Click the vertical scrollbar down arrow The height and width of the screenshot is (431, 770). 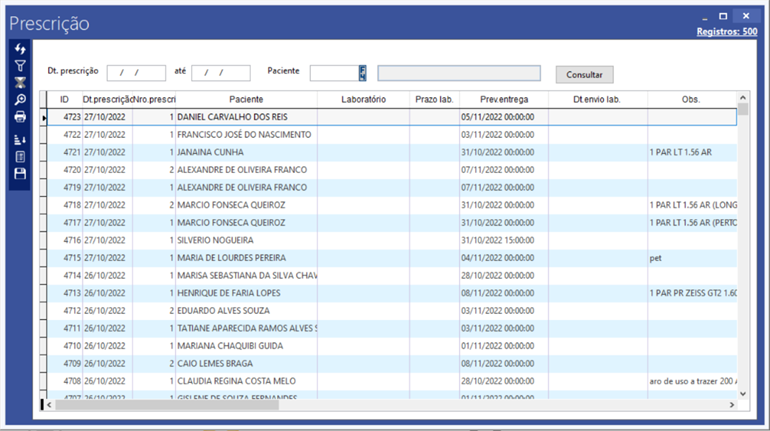click(x=742, y=394)
